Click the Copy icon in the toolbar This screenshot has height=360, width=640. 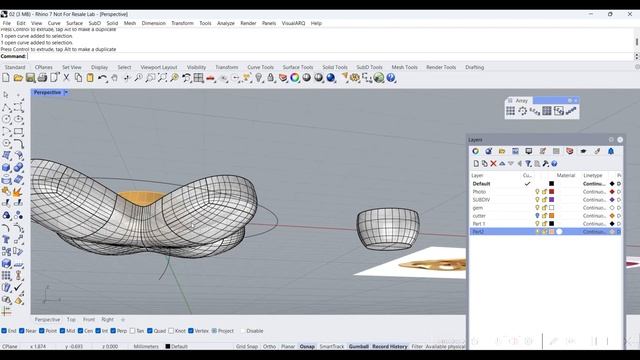point(78,78)
